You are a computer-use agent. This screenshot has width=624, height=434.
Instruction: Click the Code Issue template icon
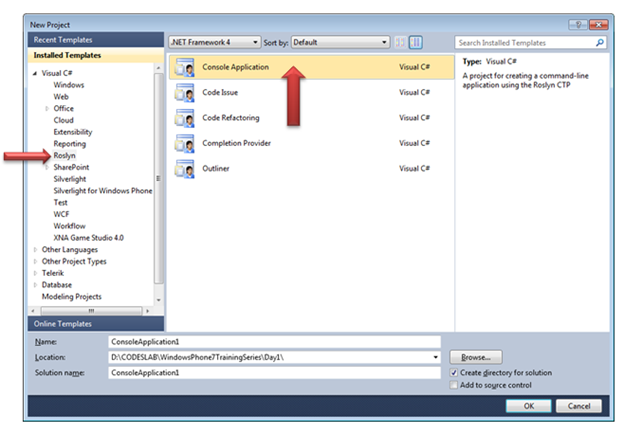tap(184, 92)
